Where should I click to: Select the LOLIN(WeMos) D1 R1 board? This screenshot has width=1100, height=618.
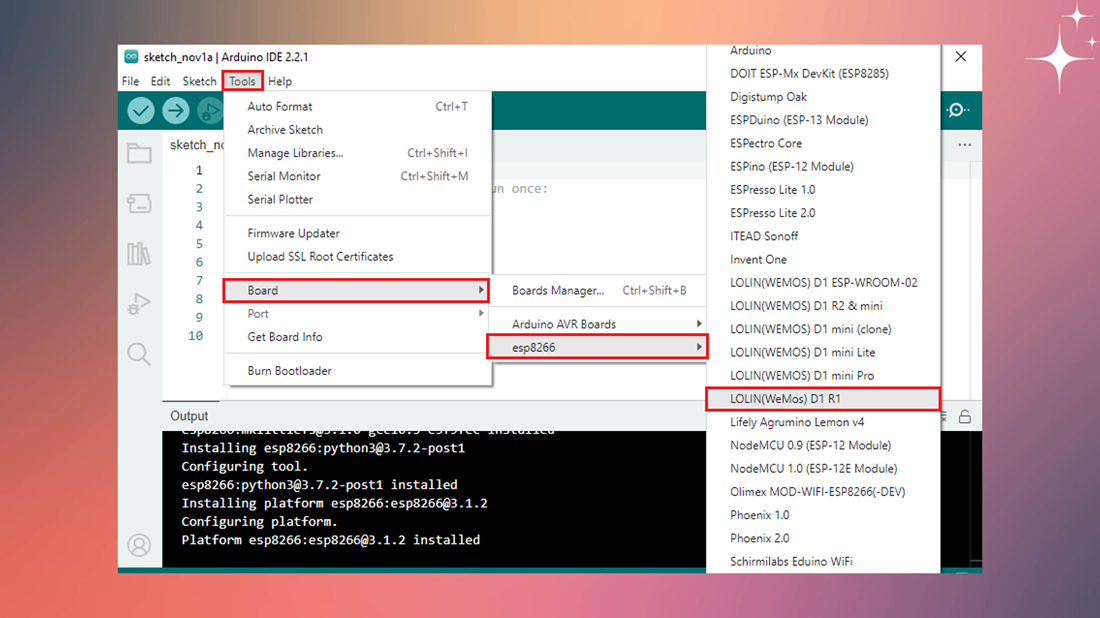click(823, 398)
